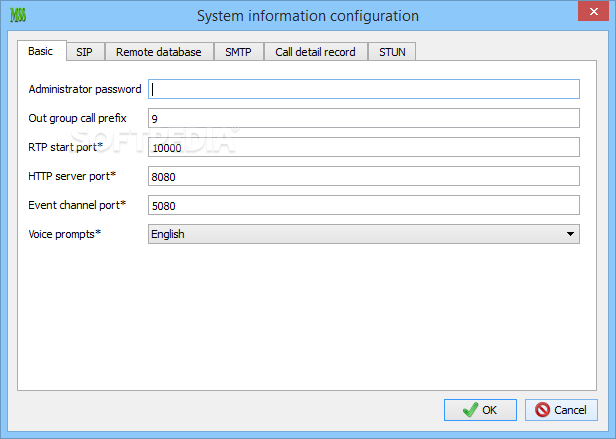Switch to the STUN tab
The height and width of the screenshot is (439, 616).
pyautogui.click(x=392, y=52)
